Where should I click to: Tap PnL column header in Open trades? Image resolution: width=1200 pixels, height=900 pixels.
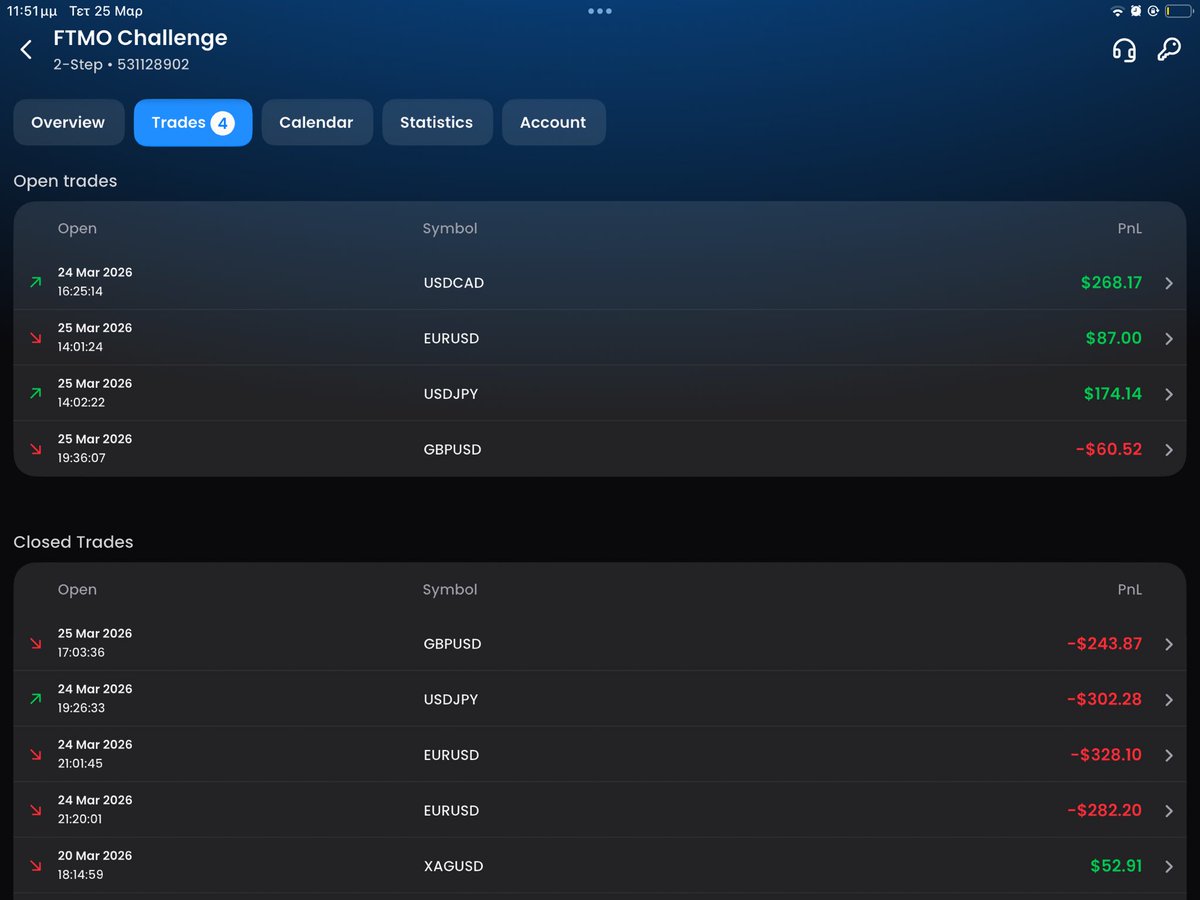[x=1129, y=229]
